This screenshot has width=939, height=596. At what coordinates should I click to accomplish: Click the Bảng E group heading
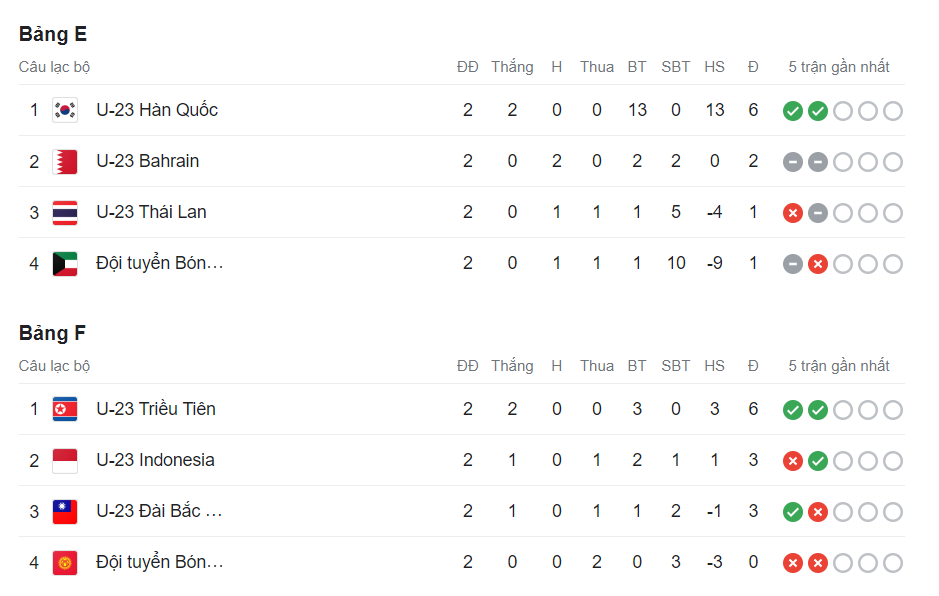(53, 34)
